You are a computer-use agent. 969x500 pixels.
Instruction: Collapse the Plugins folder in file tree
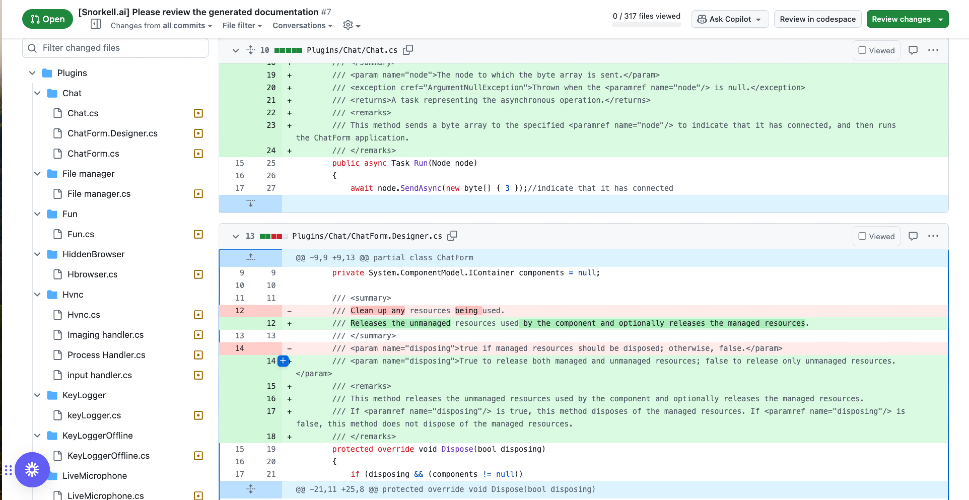pyautogui.click(x=32, y=73)
